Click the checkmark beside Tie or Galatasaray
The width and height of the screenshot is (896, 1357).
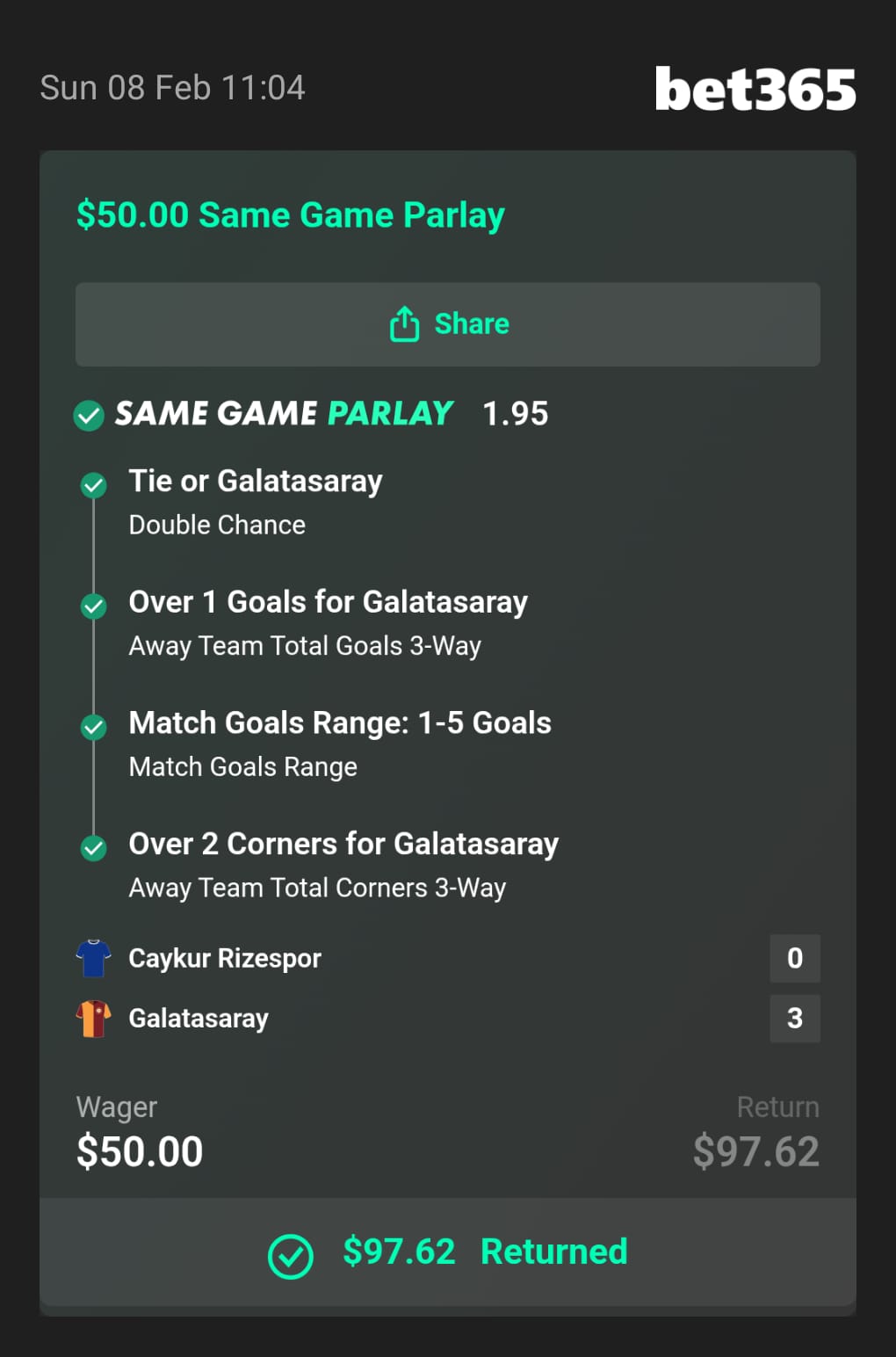[x=93, y=485]
